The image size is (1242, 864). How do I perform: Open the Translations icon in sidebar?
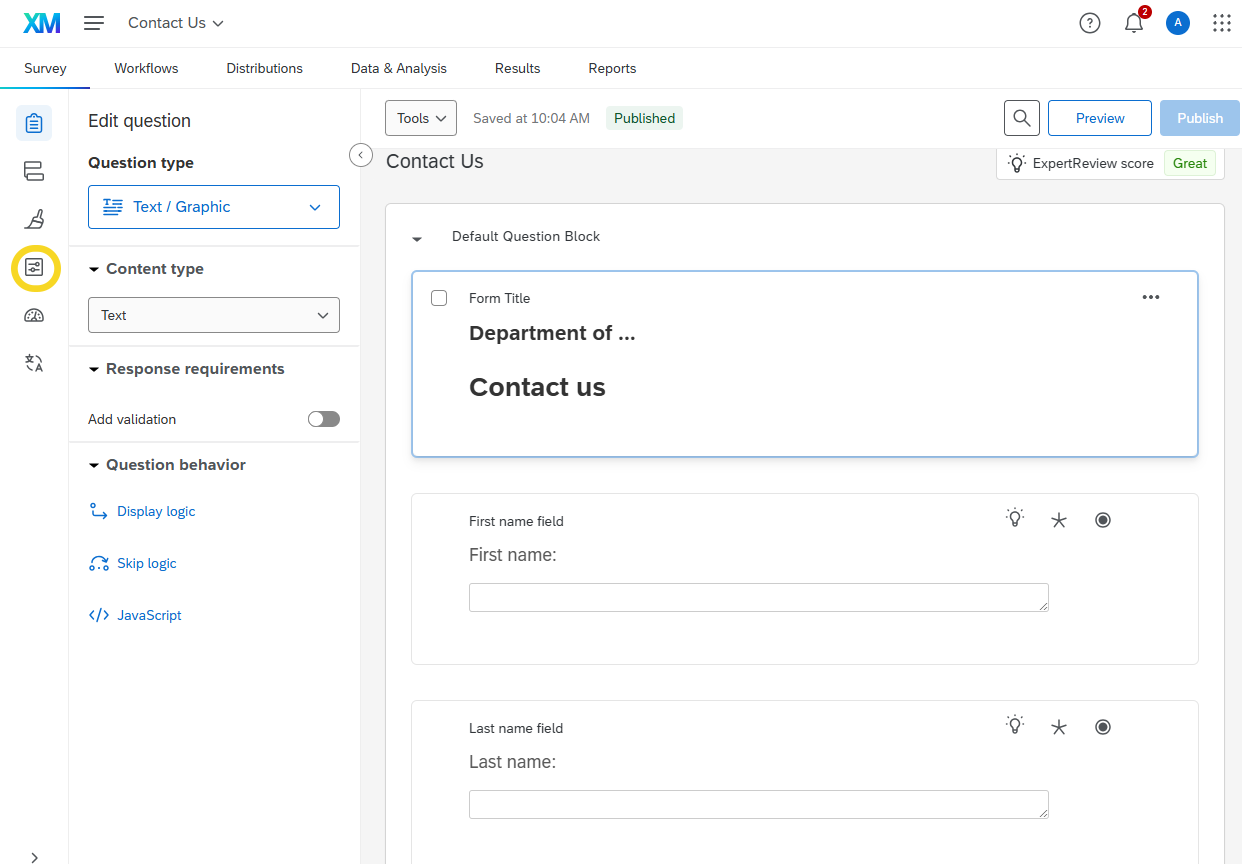[x=34, y=363]
